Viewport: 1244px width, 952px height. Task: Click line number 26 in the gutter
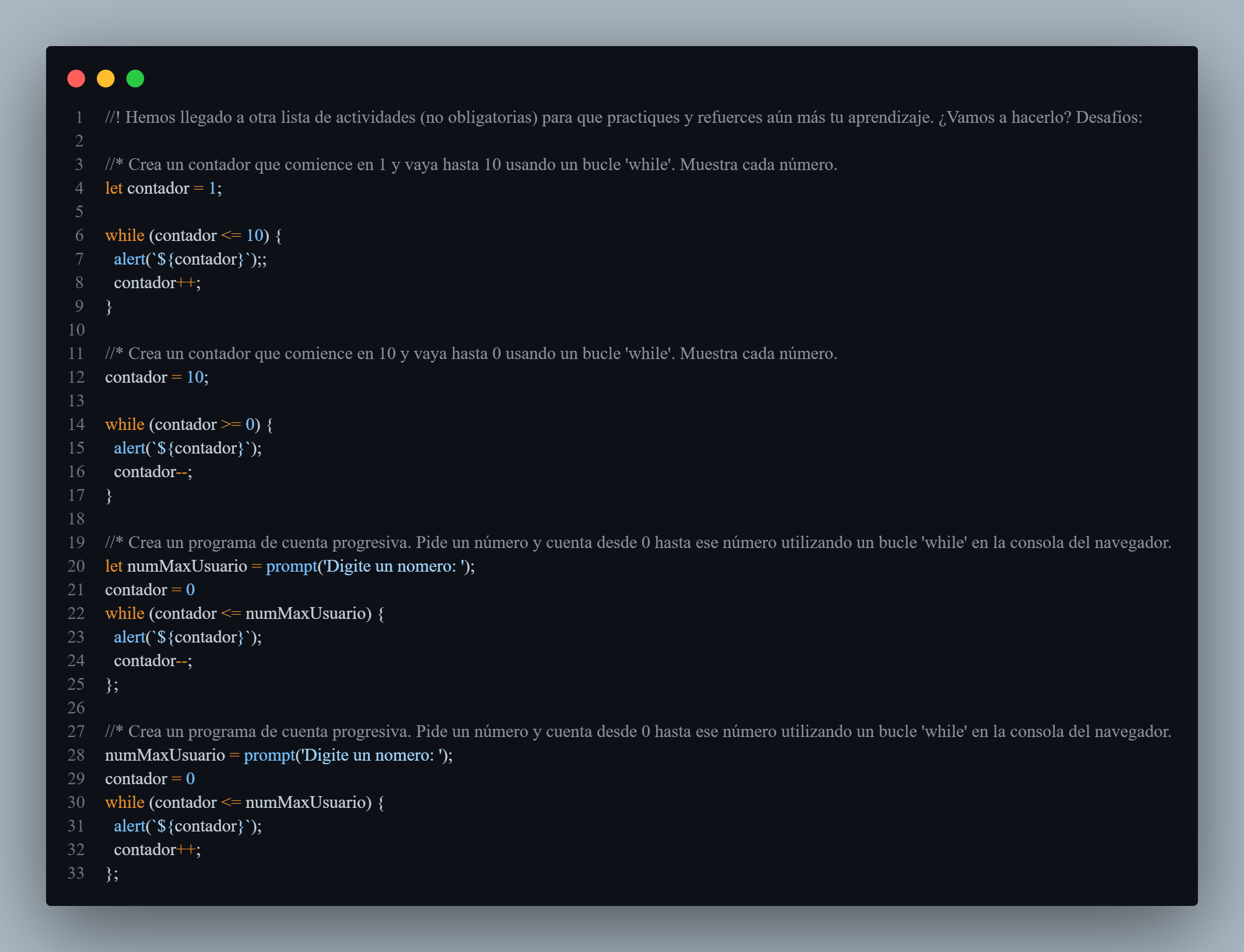point(76,708)
